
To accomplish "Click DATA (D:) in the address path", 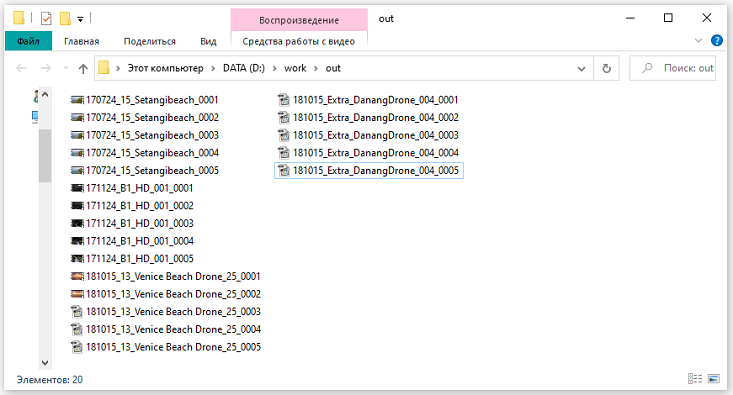I will coord(244,68).
